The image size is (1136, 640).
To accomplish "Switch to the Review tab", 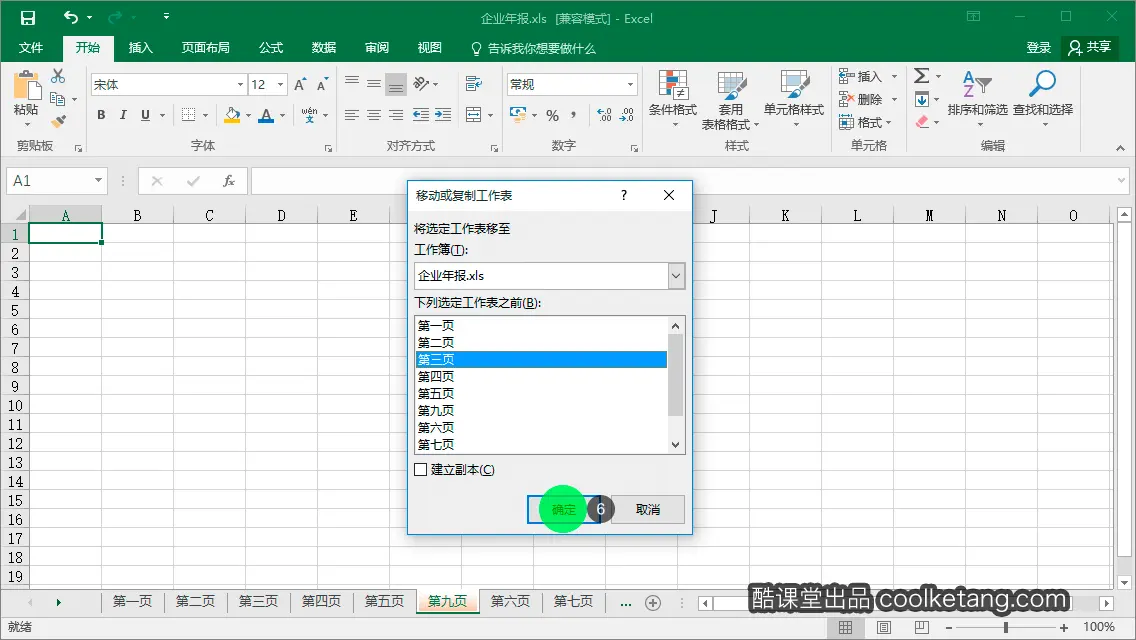I will point(376,48).
